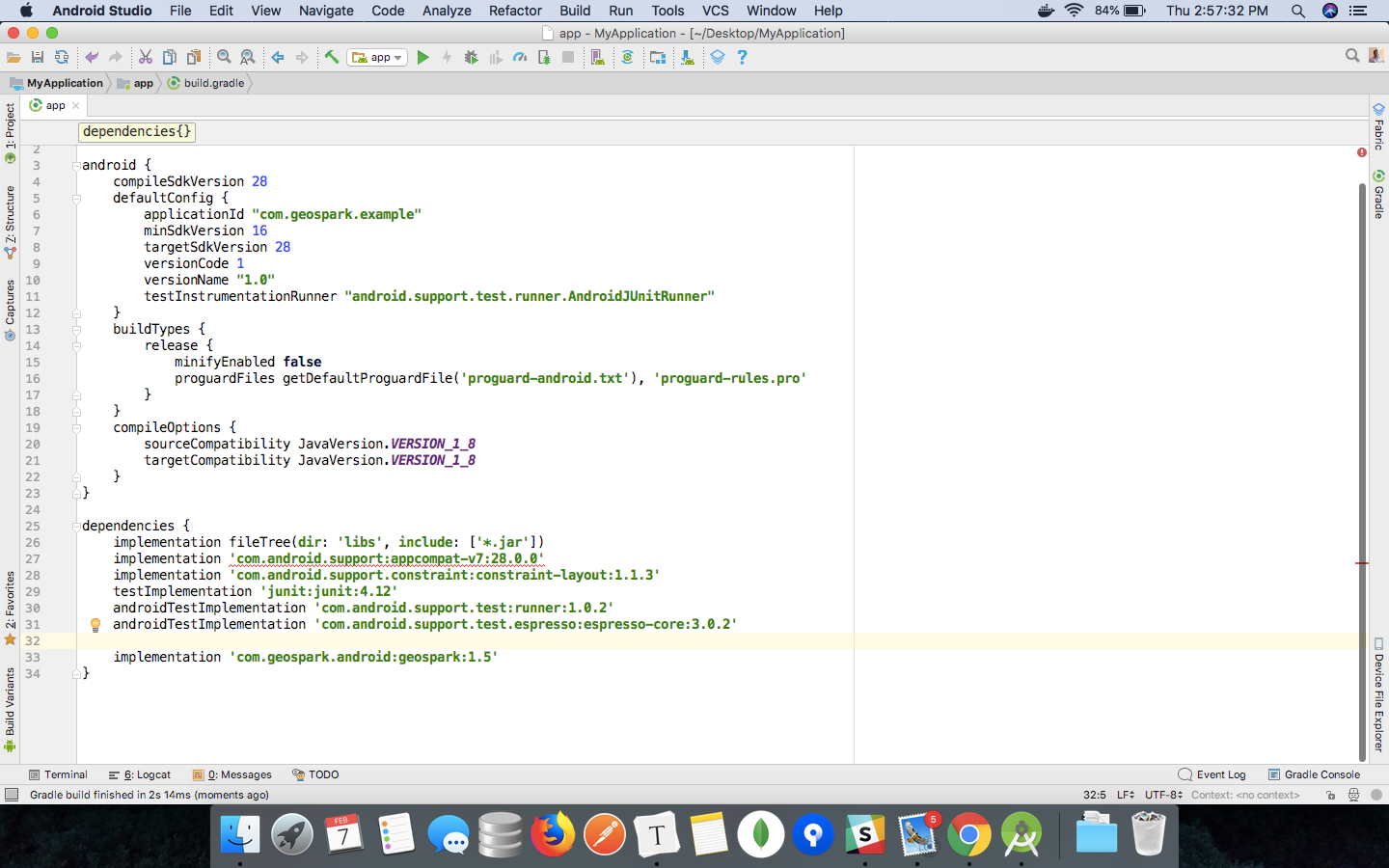Click the Find magnifier icon

pos(224,58)
